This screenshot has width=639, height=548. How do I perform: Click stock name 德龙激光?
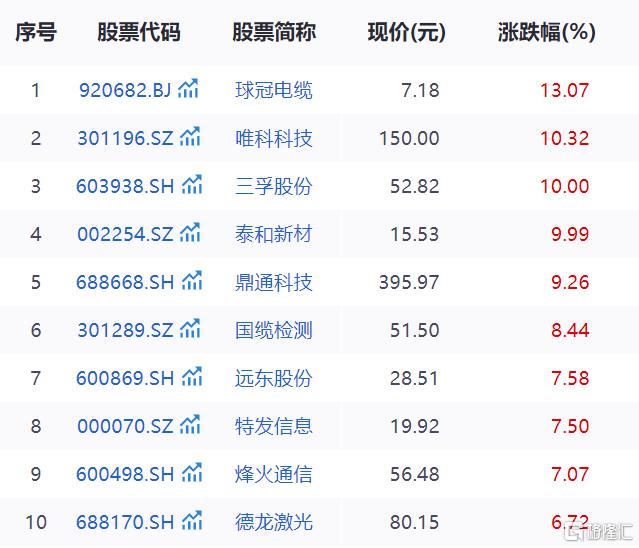(x=274, y=522)
